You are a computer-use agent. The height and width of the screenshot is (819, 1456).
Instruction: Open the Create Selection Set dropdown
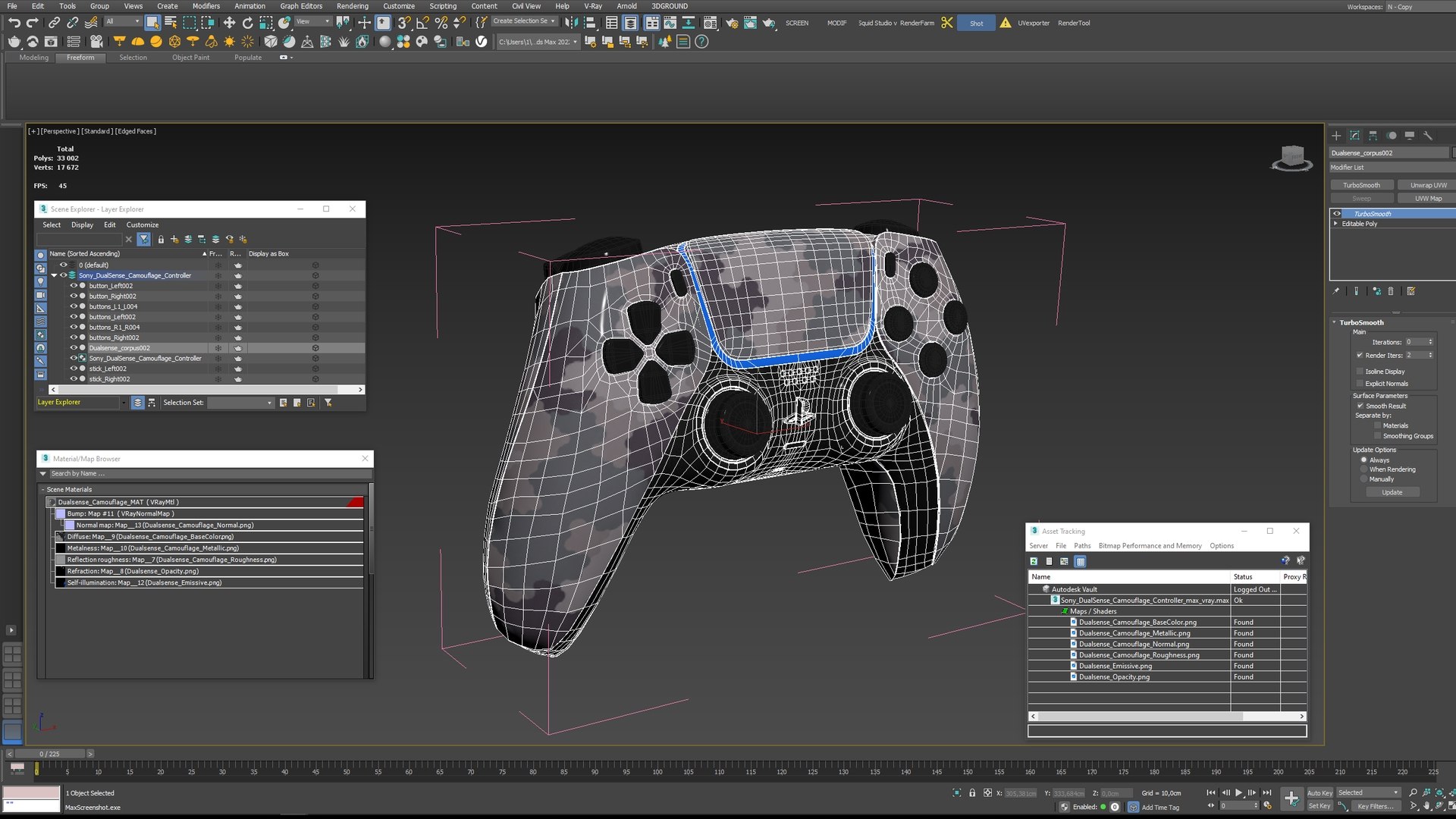click(x=523, y=21)
